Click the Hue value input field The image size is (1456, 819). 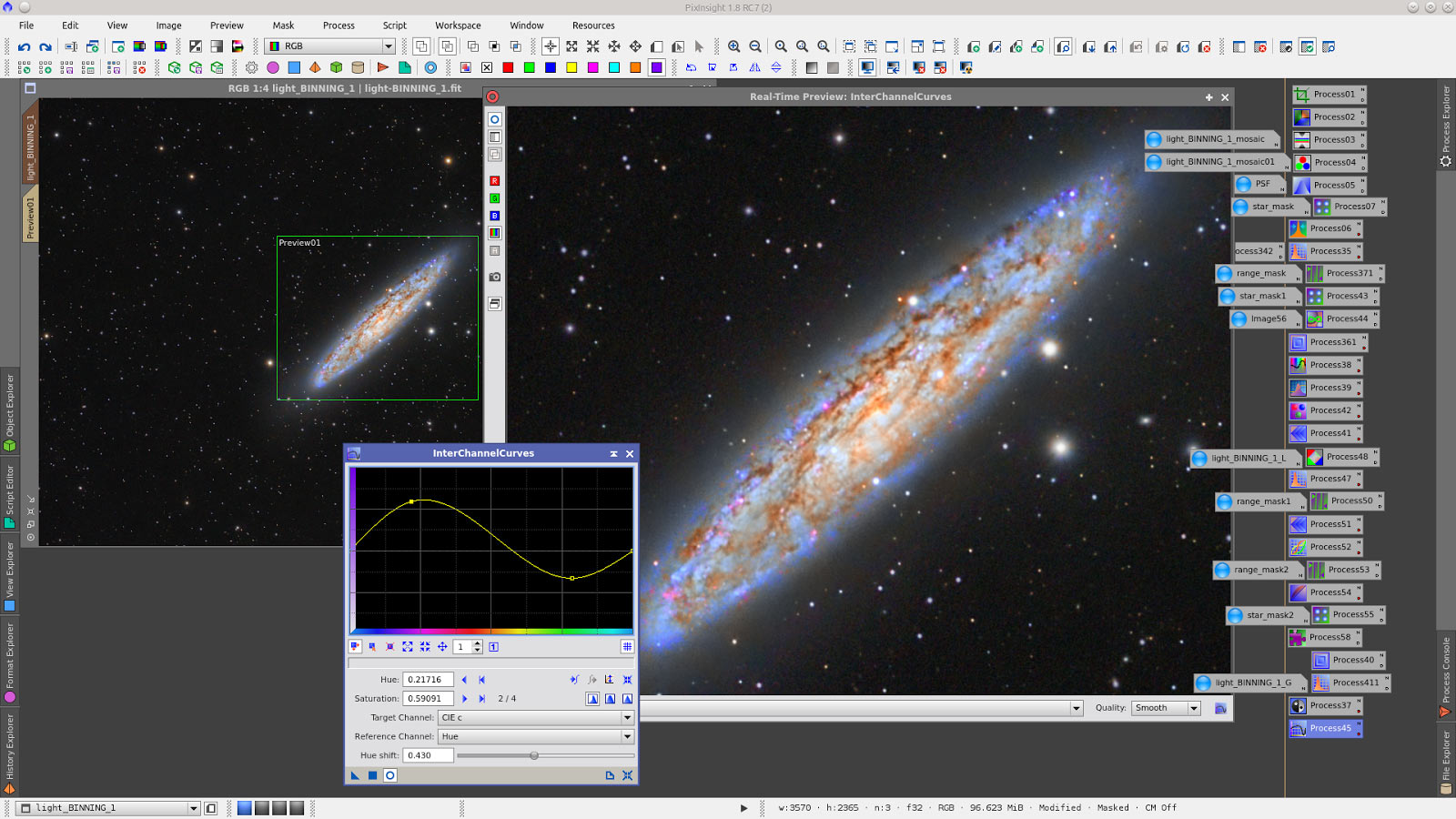429,680
